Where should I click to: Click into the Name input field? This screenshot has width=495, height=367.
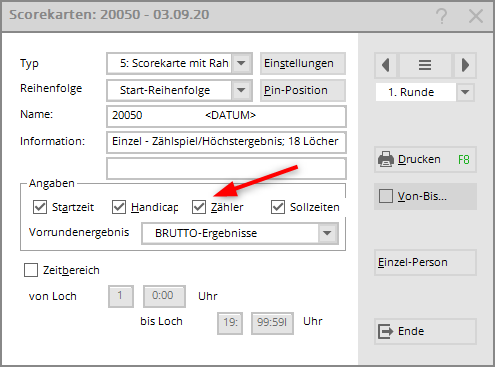226,116
